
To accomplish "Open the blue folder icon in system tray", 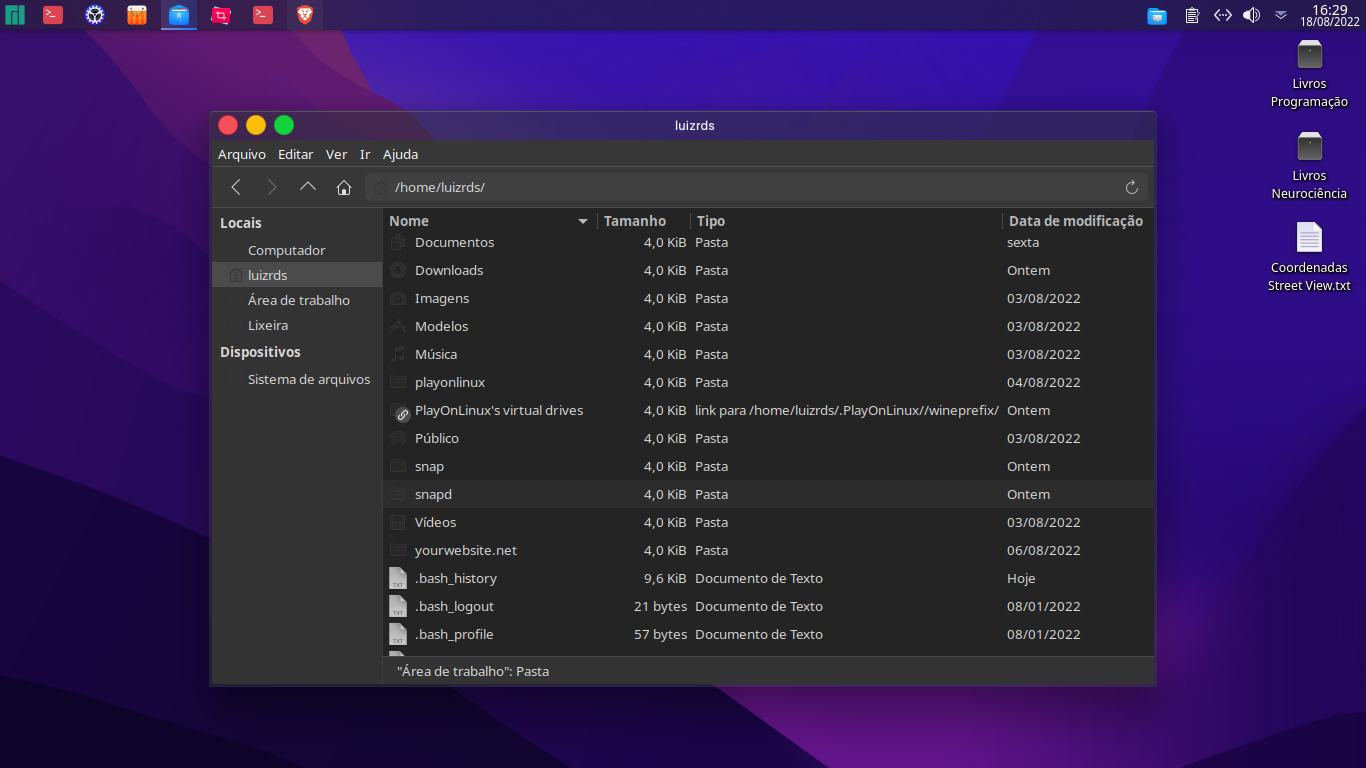I will [1157, 15].
